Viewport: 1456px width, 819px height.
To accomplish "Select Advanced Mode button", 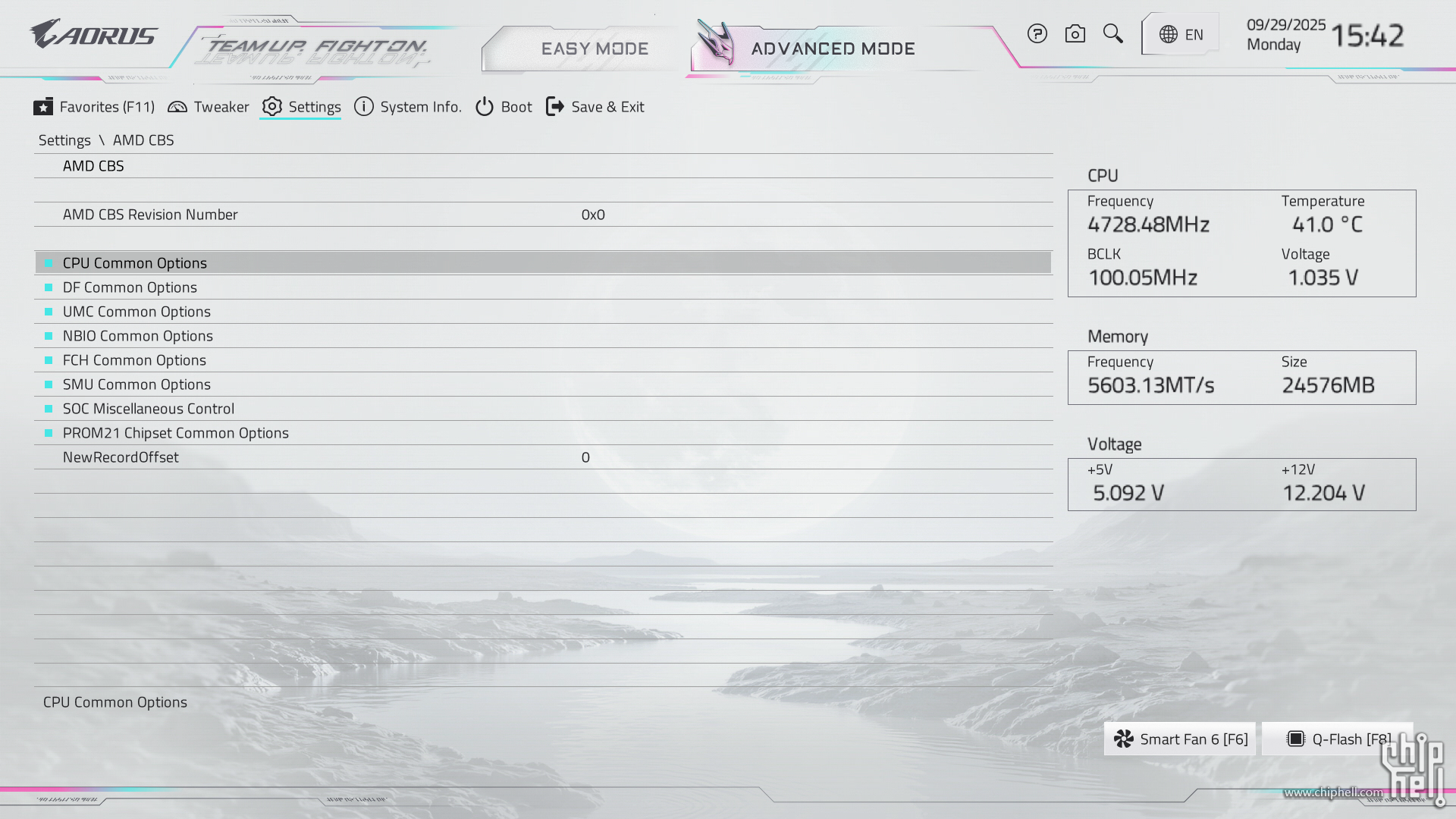I will pos(833,49).
